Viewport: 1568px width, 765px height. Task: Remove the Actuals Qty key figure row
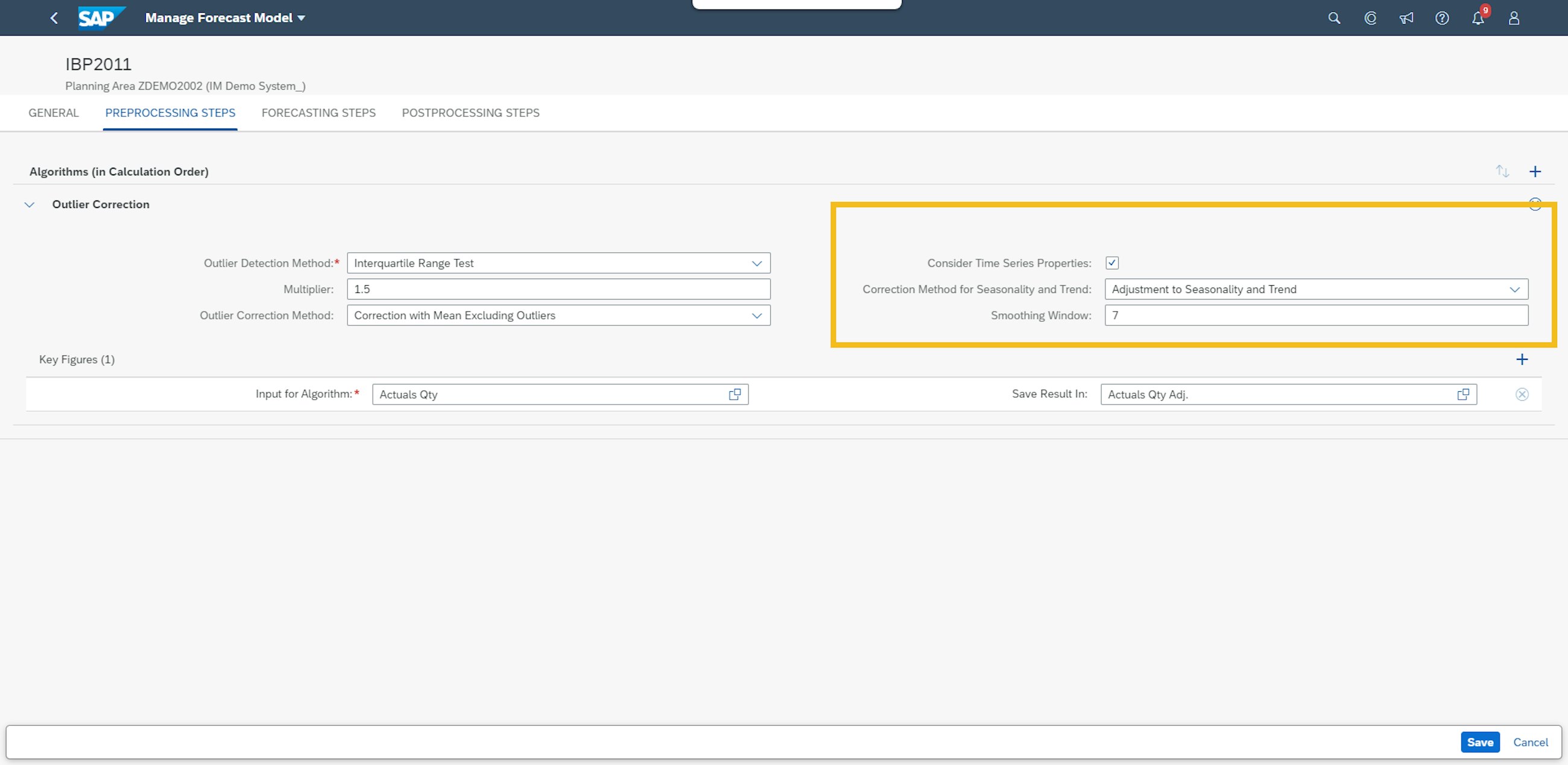point(1522,394)
